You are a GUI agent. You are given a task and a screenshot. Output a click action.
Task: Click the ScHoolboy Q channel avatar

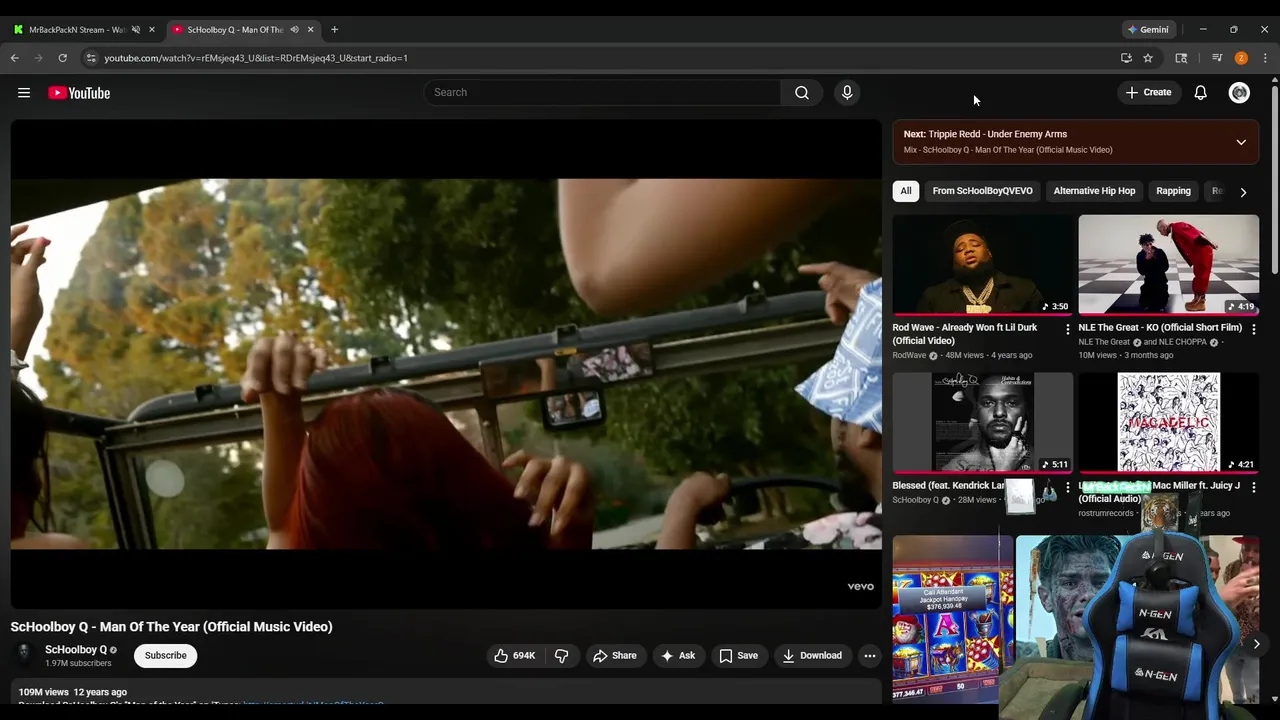click(x=23, y=655)
